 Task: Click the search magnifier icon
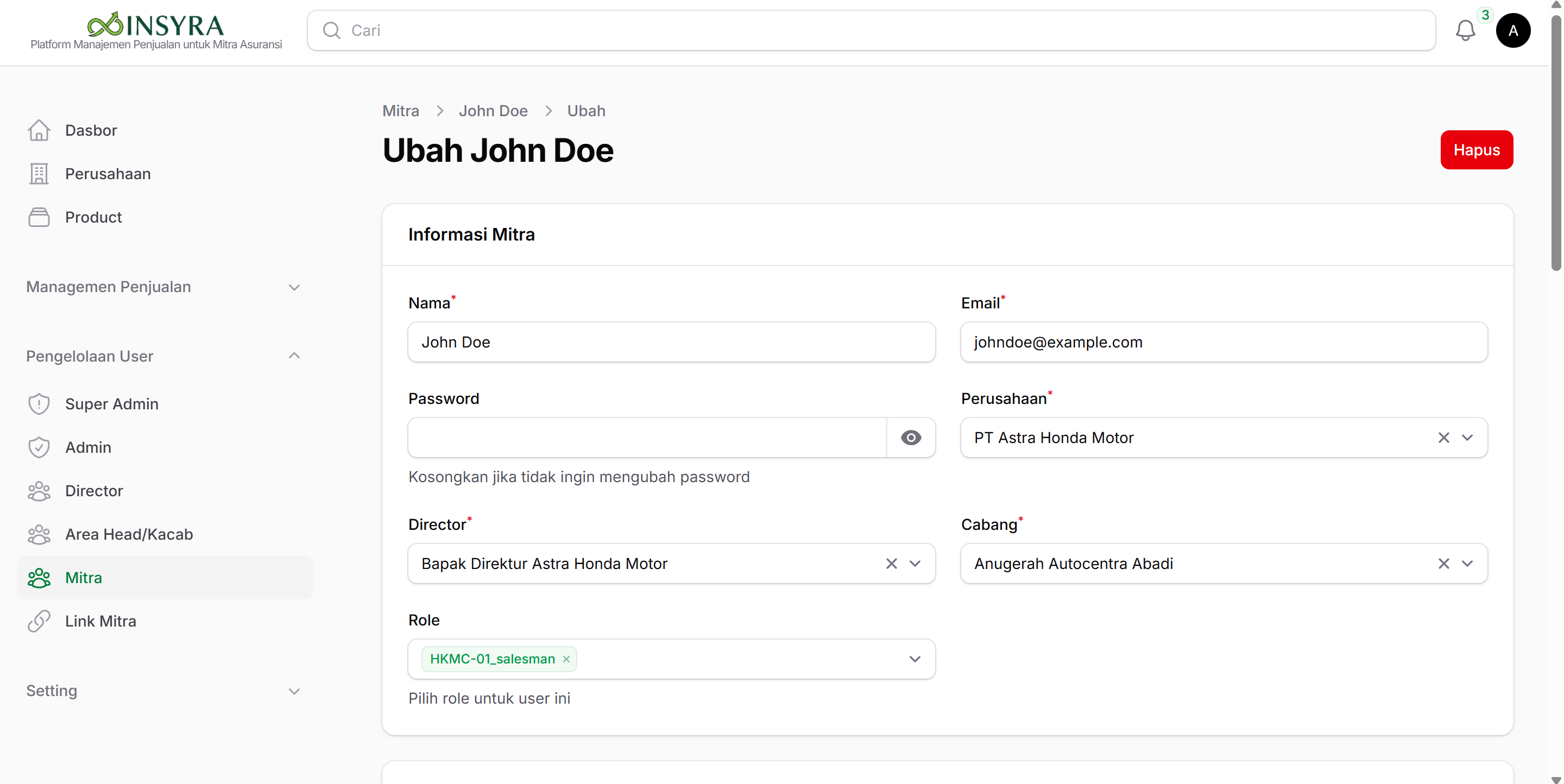331,30
